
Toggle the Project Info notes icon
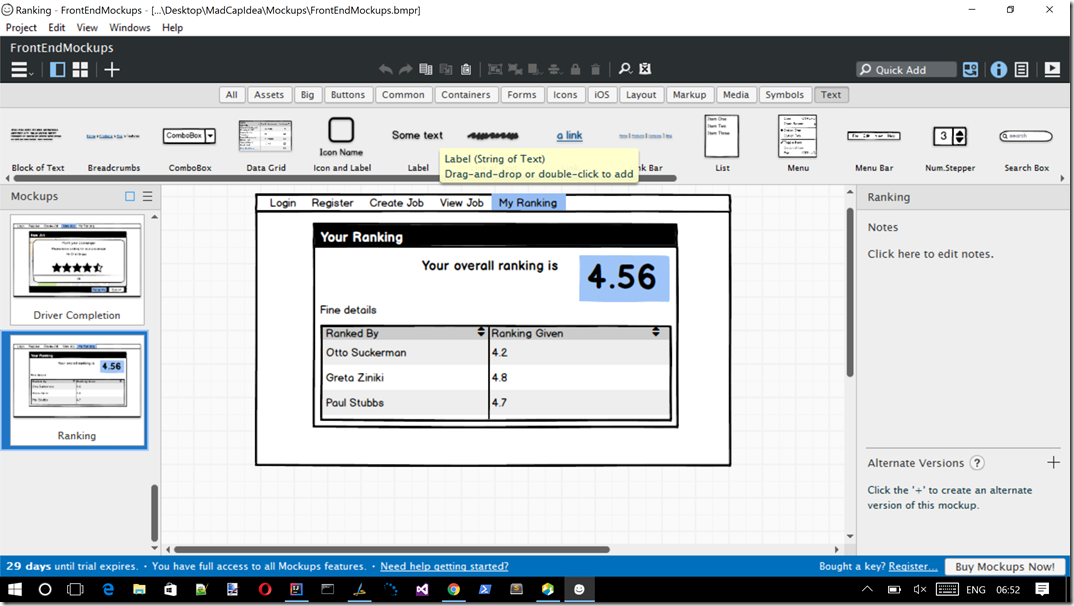tap(1021, 70)
